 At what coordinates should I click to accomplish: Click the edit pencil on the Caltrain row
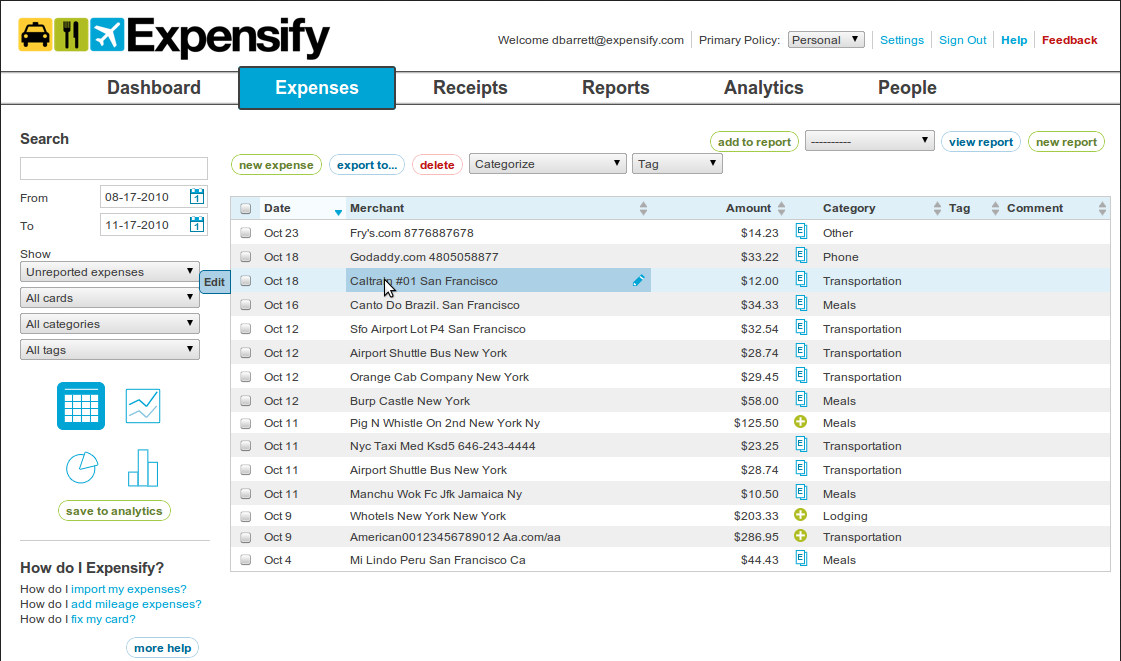[639, 281]
